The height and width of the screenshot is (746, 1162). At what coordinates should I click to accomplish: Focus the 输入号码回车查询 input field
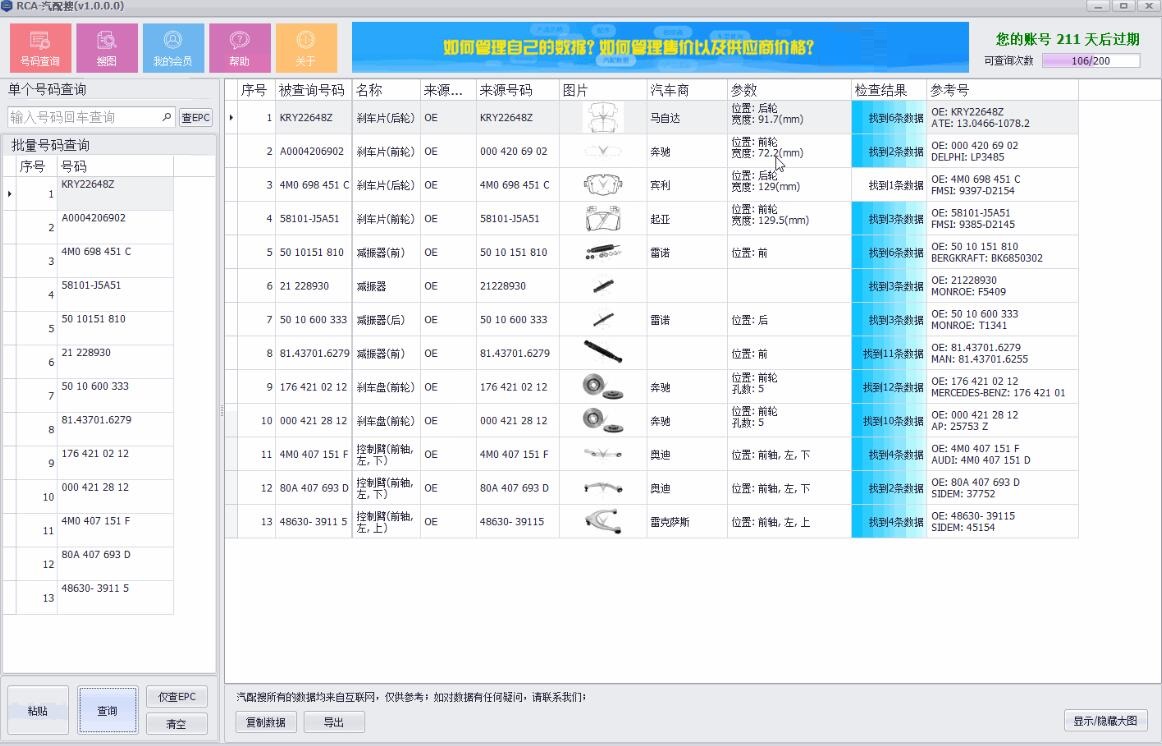[84, 117]
